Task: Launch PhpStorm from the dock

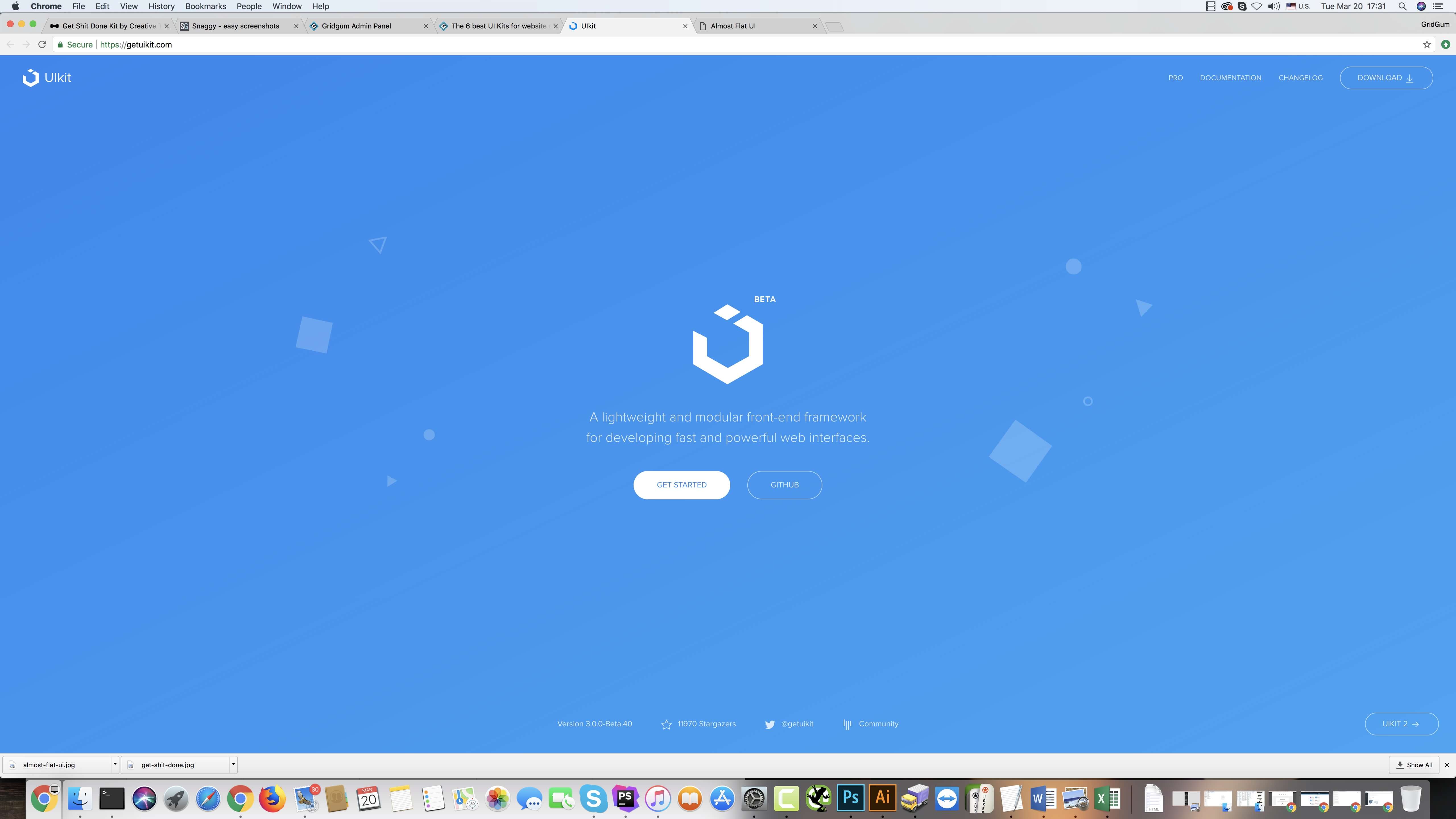Action: pyautogui.click(x=625, y=799)
